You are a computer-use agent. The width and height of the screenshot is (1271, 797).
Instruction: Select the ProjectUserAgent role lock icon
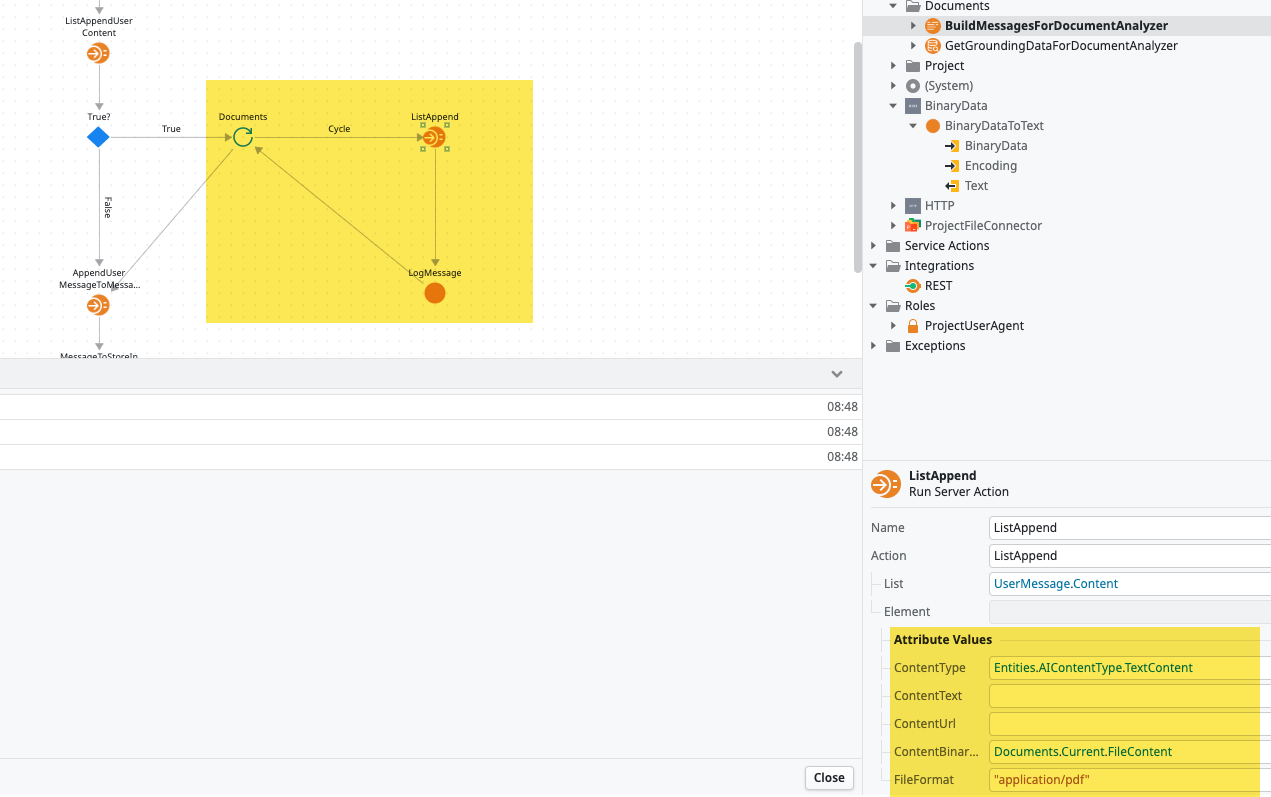(x=913, y=326)
